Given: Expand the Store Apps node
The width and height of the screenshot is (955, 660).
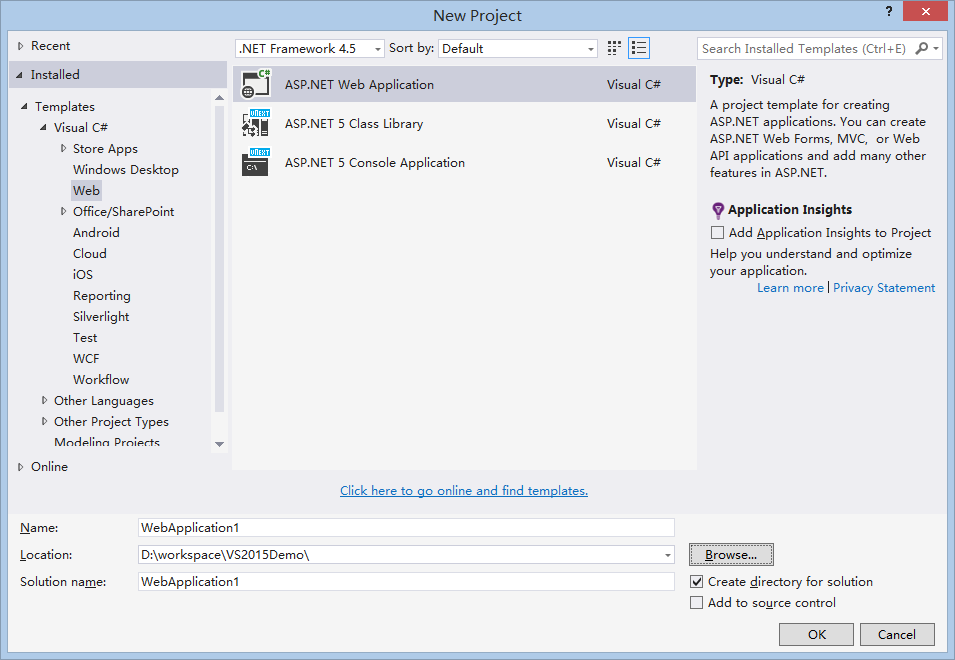Looking at the screenshot, I should [x=63, y=148].
